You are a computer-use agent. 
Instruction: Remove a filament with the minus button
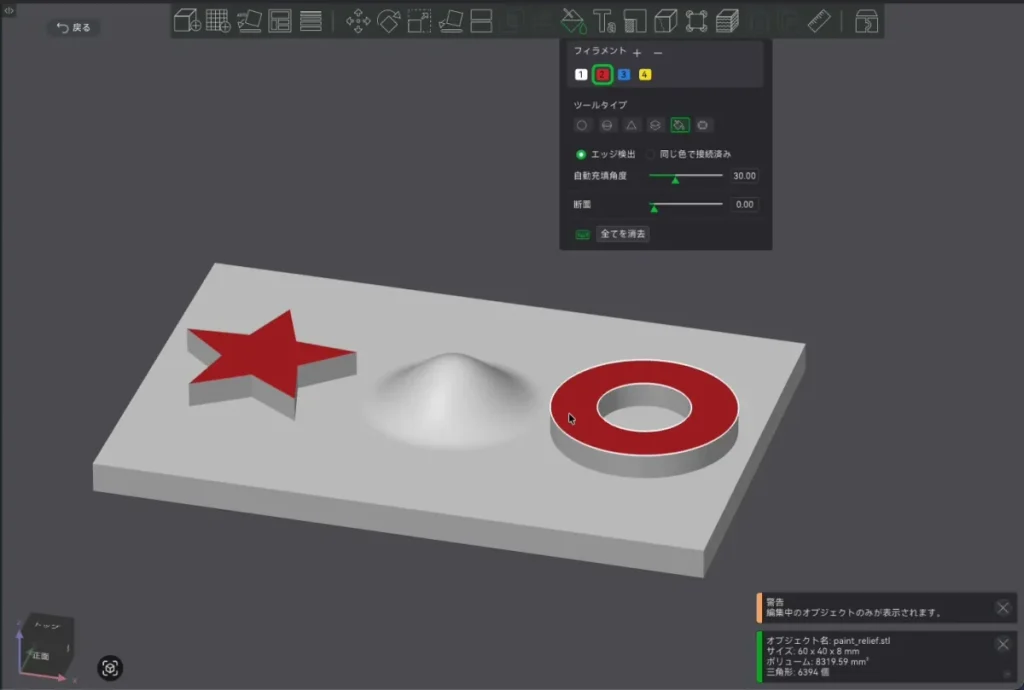pyautogui.click(x=658, y=52)
